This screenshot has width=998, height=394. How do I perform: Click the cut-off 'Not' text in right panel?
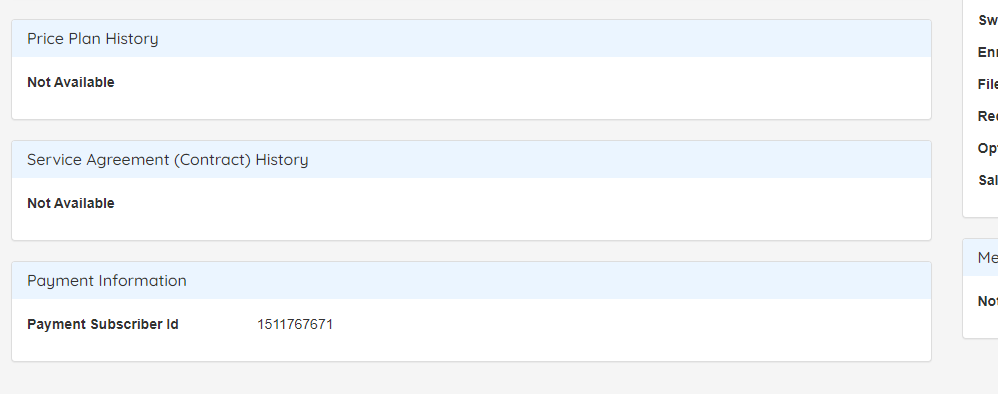pyautogui.click(x=988, y=302)
